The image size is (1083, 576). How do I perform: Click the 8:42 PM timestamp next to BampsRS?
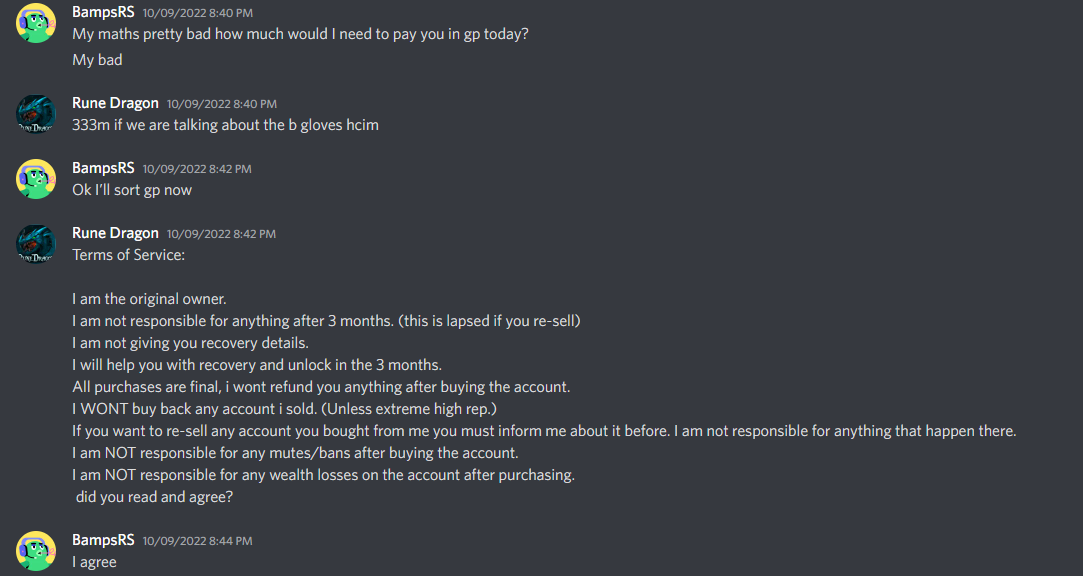(197, 169)
